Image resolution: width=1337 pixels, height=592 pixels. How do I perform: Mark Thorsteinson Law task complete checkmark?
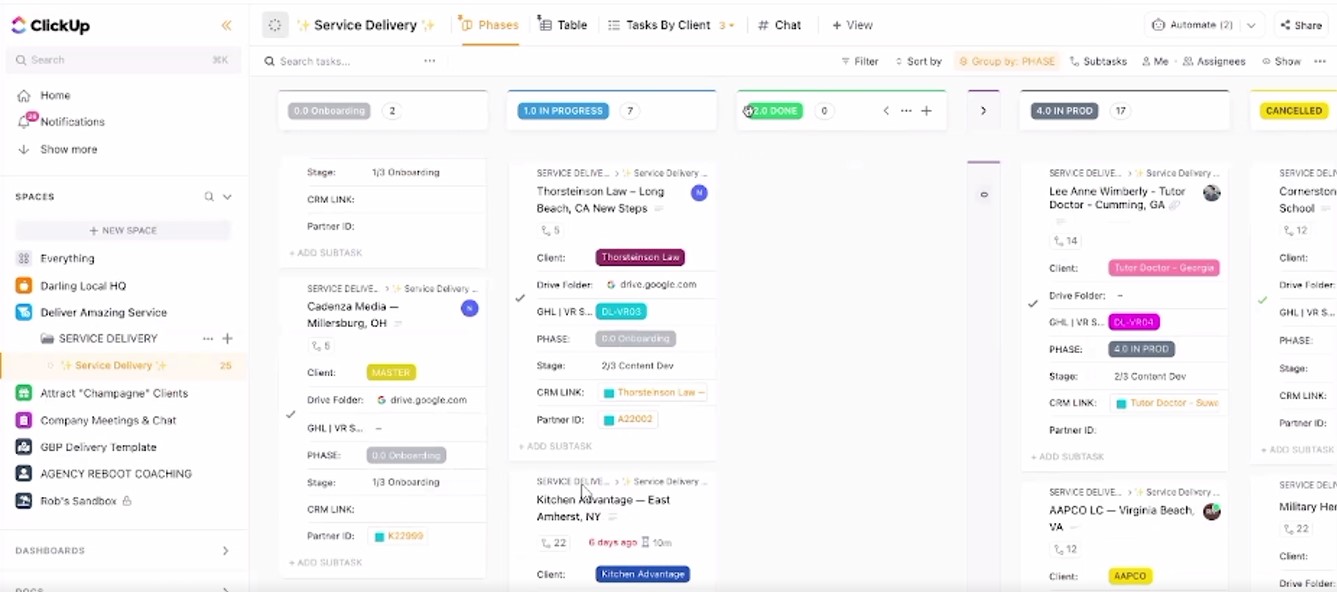click(x=520, y=298)
